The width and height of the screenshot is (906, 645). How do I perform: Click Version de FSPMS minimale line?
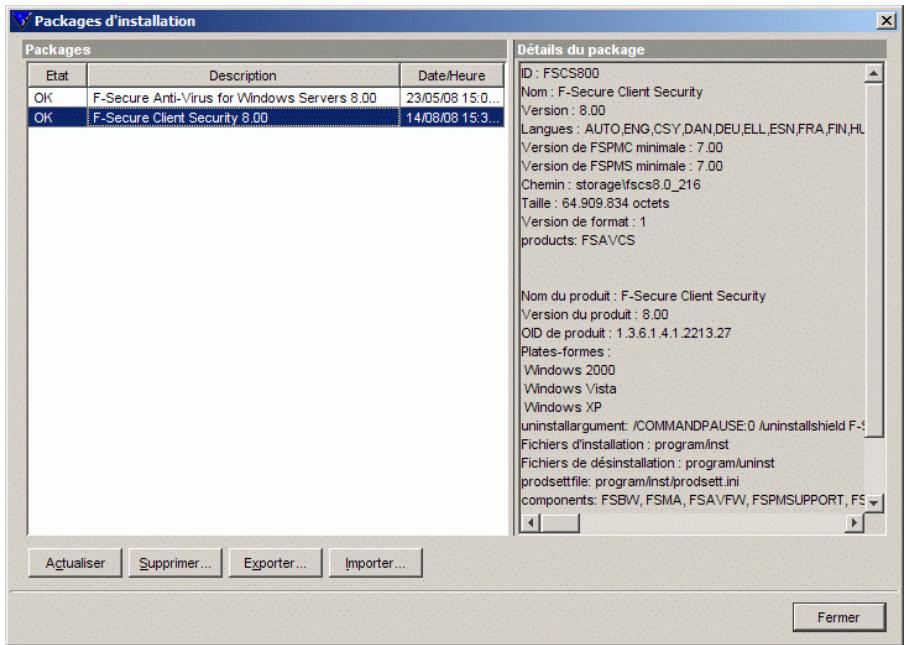pyautogui.click(x=621, y=166)
